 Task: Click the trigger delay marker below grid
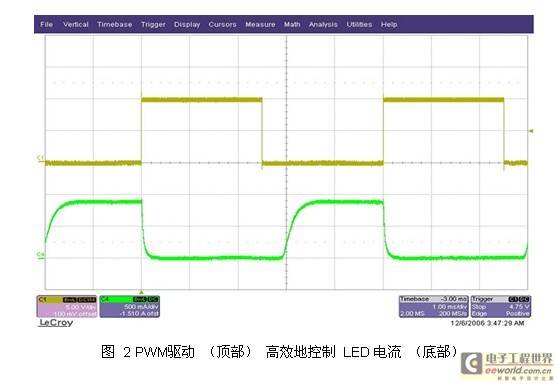(141, 292)
